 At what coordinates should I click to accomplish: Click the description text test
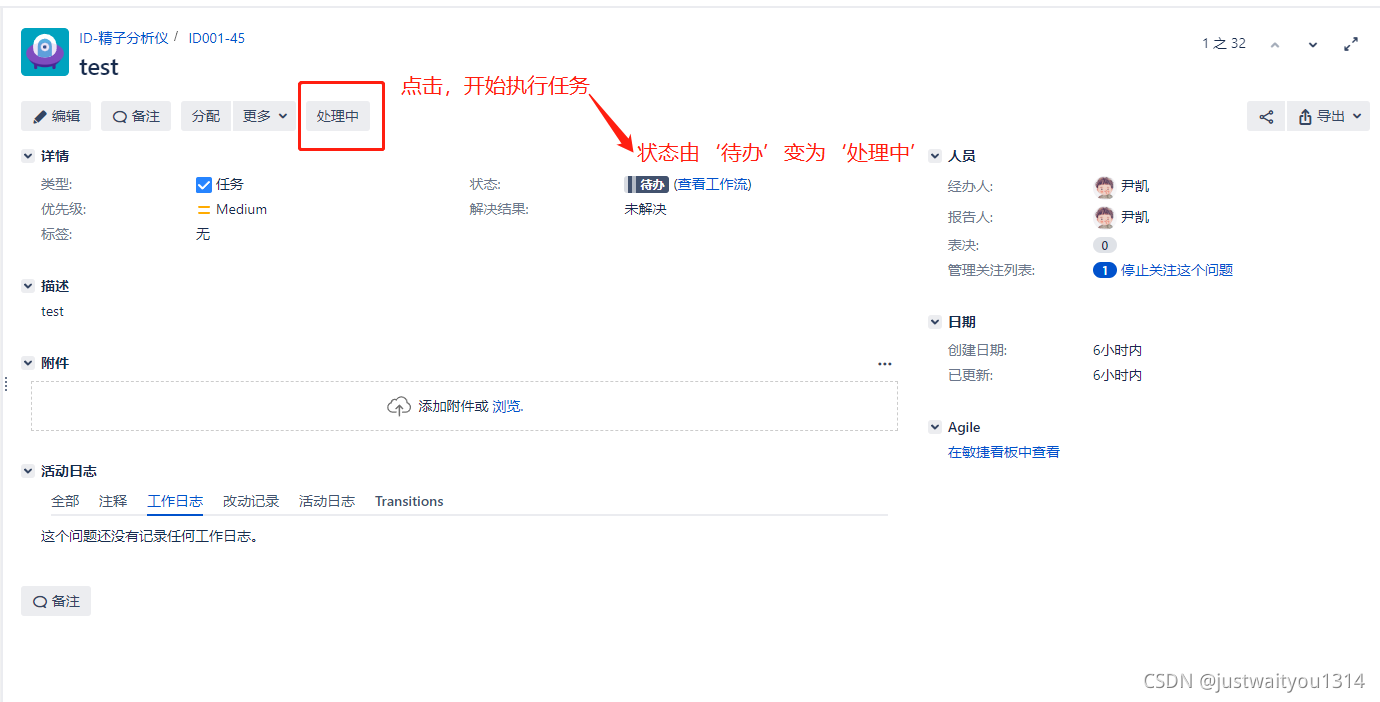(53, 311)
